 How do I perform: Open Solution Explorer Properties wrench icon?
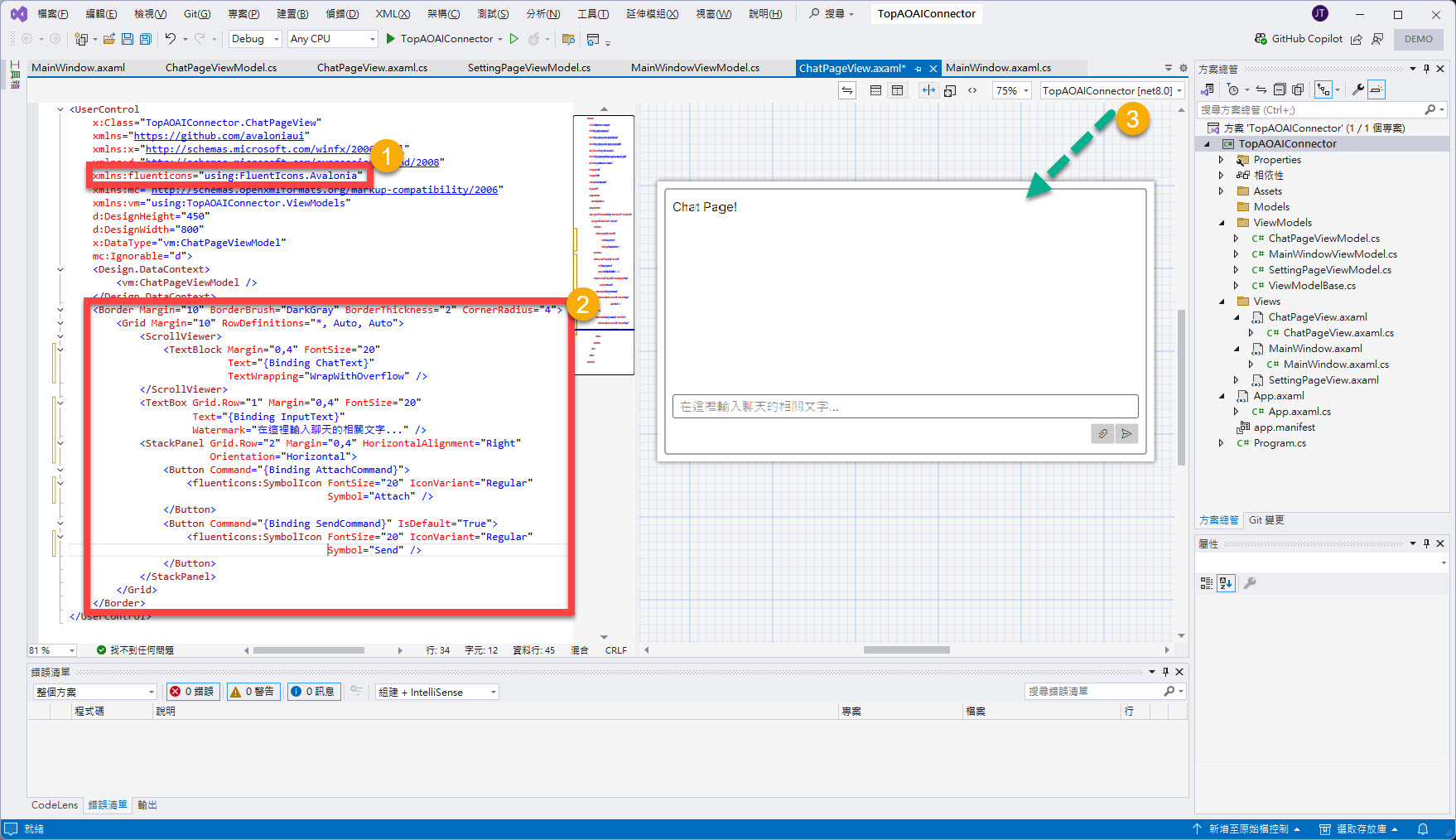click(x=1357, y=89)
